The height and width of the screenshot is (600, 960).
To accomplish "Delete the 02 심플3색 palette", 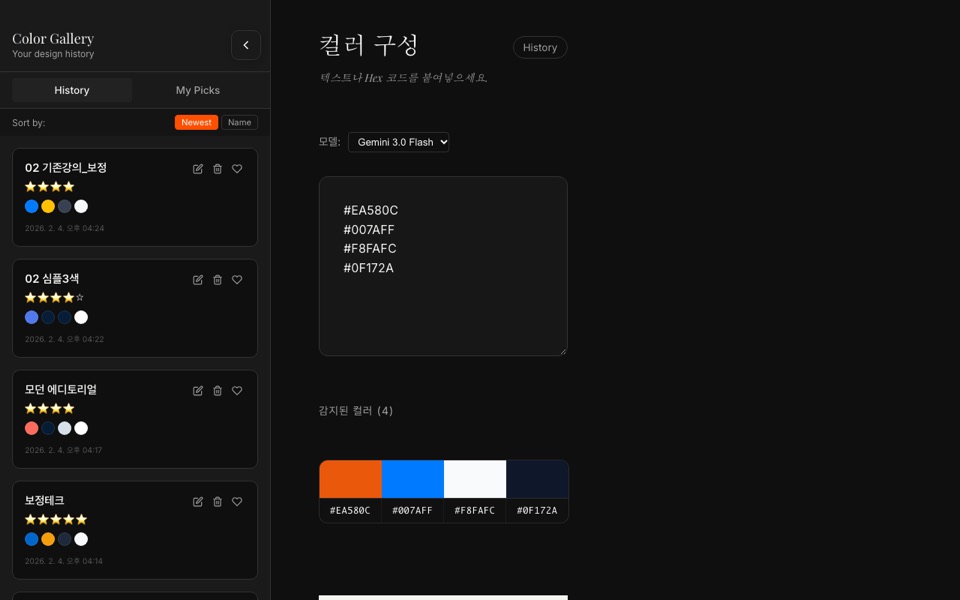I will 217,280.
